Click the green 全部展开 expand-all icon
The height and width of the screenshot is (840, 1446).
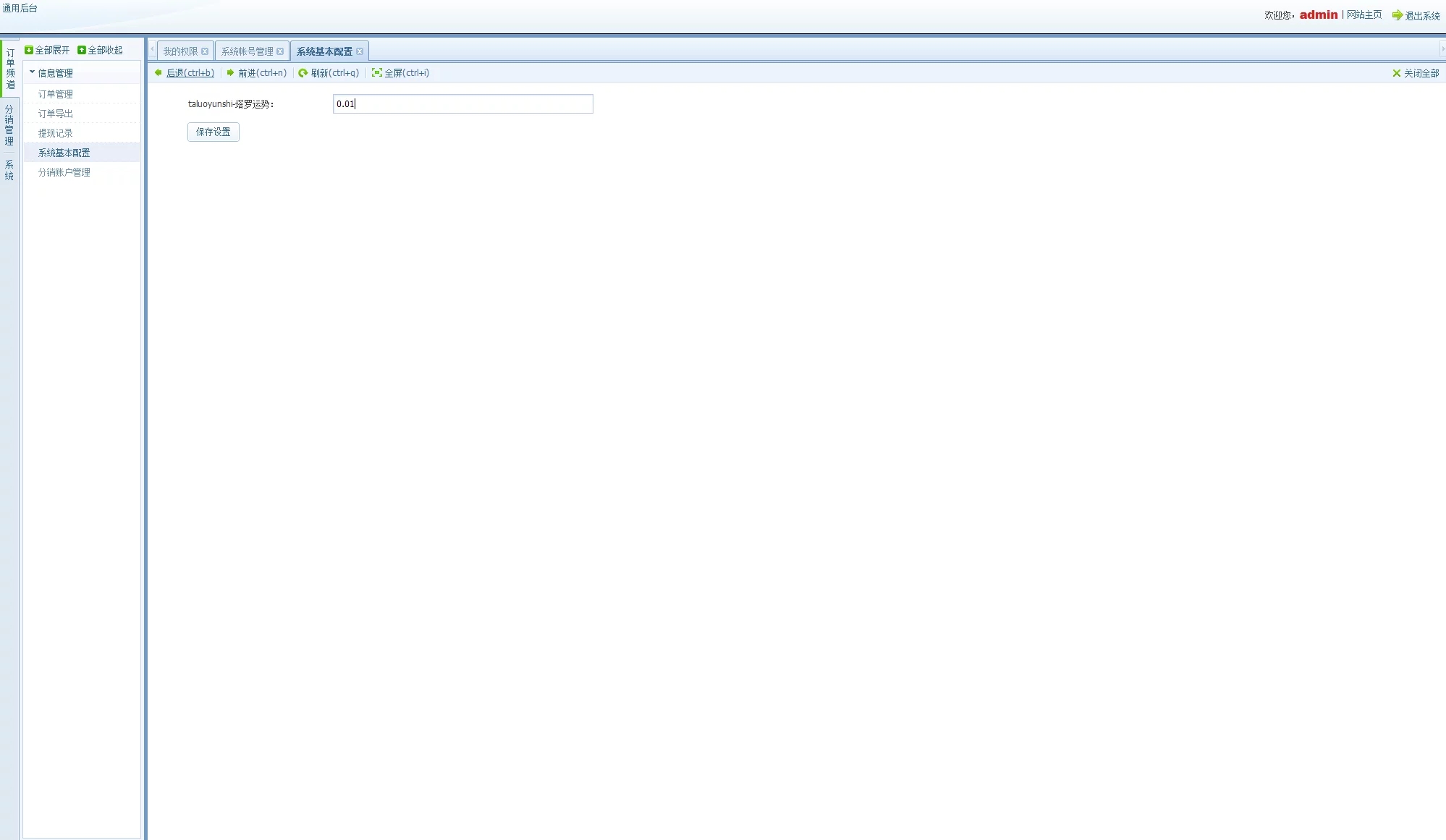coord(29,50)
